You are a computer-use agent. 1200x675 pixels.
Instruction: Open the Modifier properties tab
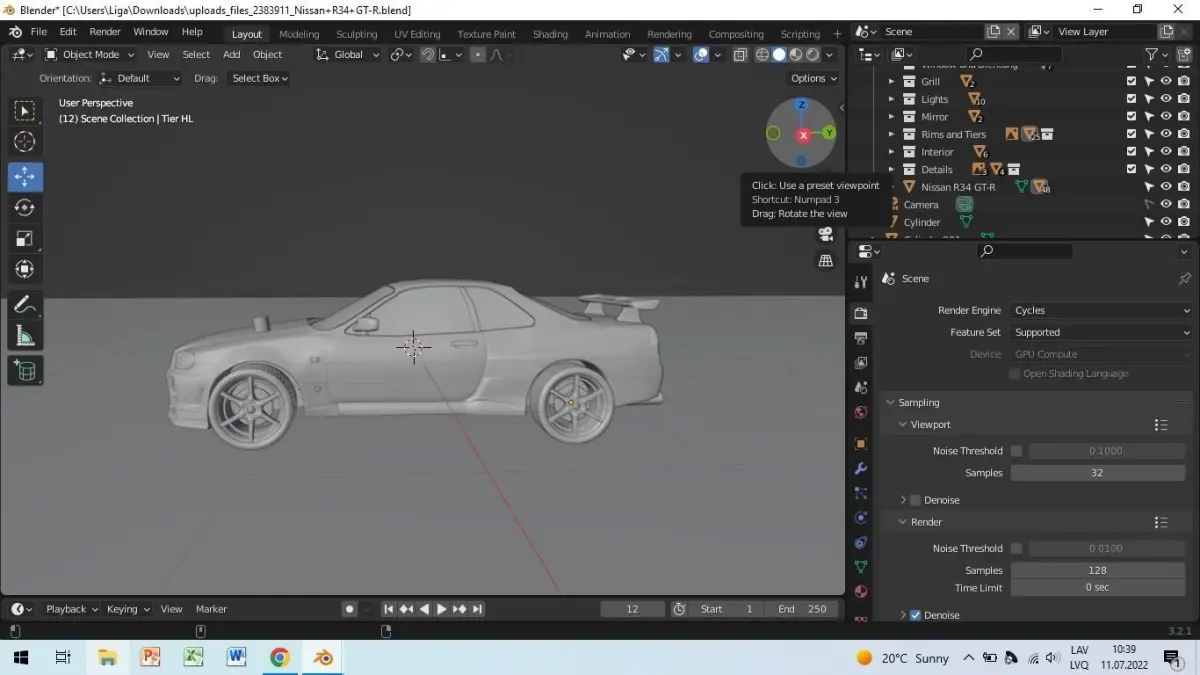[x=861, y=469]
